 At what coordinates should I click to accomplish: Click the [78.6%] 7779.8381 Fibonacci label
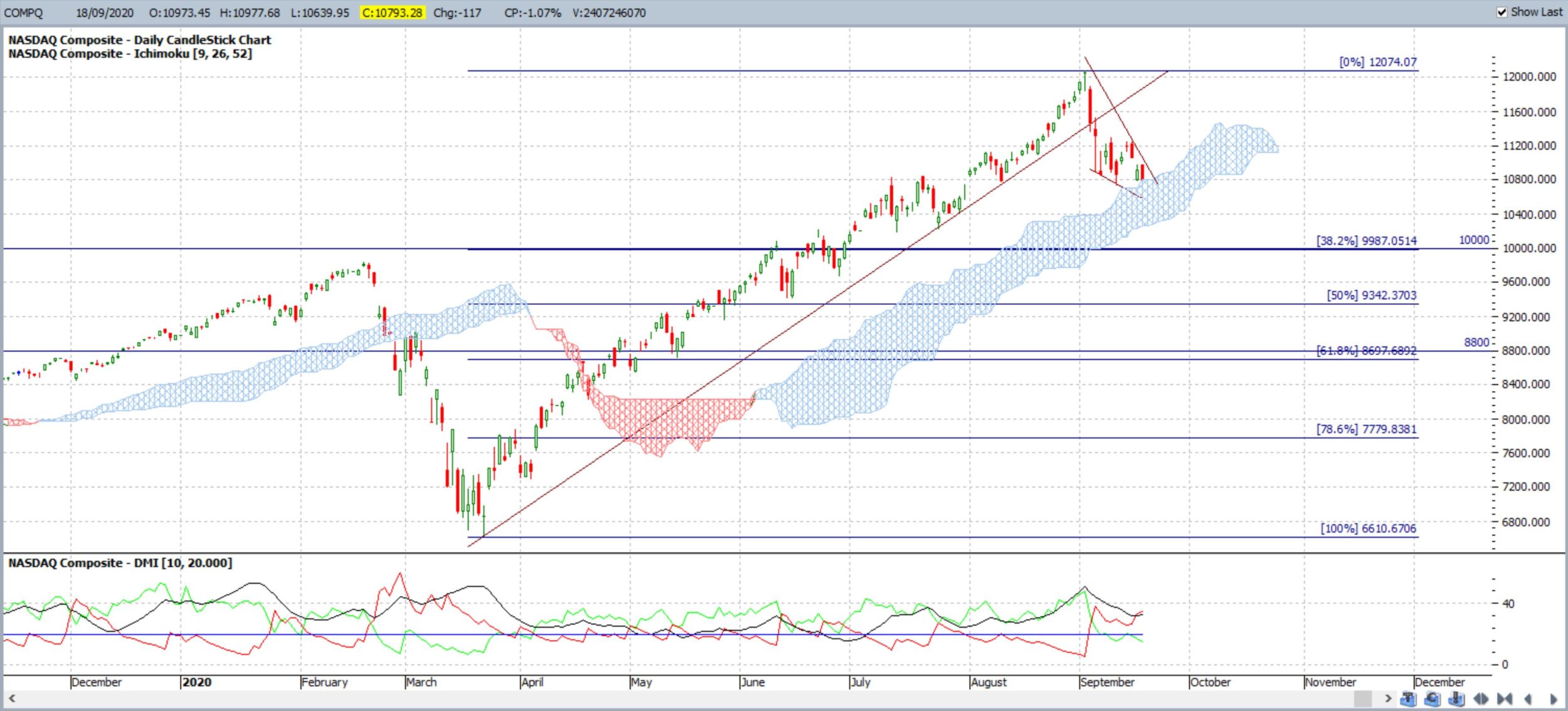coord(1366,429)
